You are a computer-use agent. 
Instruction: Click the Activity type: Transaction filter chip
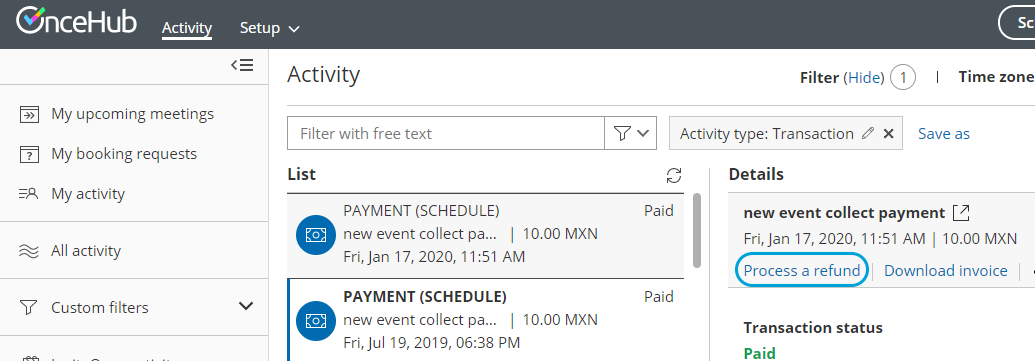pos(787,133)
